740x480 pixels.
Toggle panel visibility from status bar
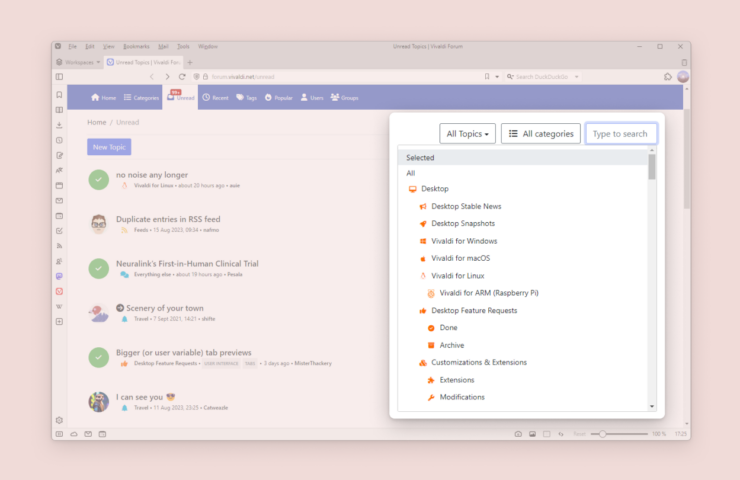[59, 434]
